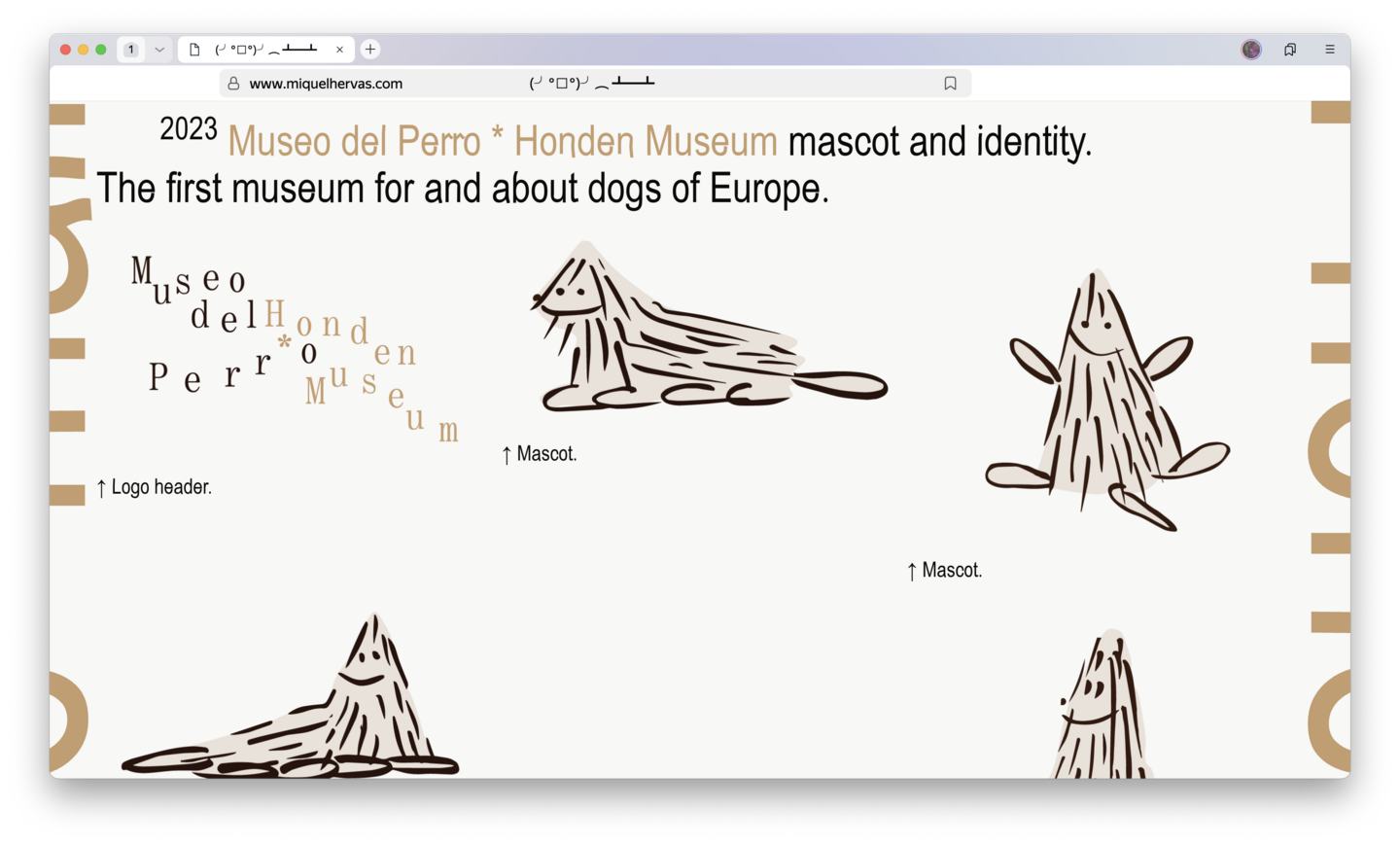Open the bookmarks panel icon beside the avatar
The width and height of the screenshot is (1400, 844).
tap(1290, 50)
